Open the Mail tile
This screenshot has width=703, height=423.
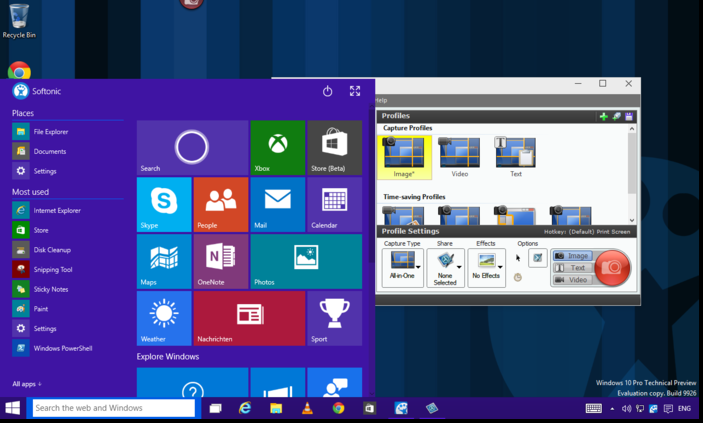point(278,205)
